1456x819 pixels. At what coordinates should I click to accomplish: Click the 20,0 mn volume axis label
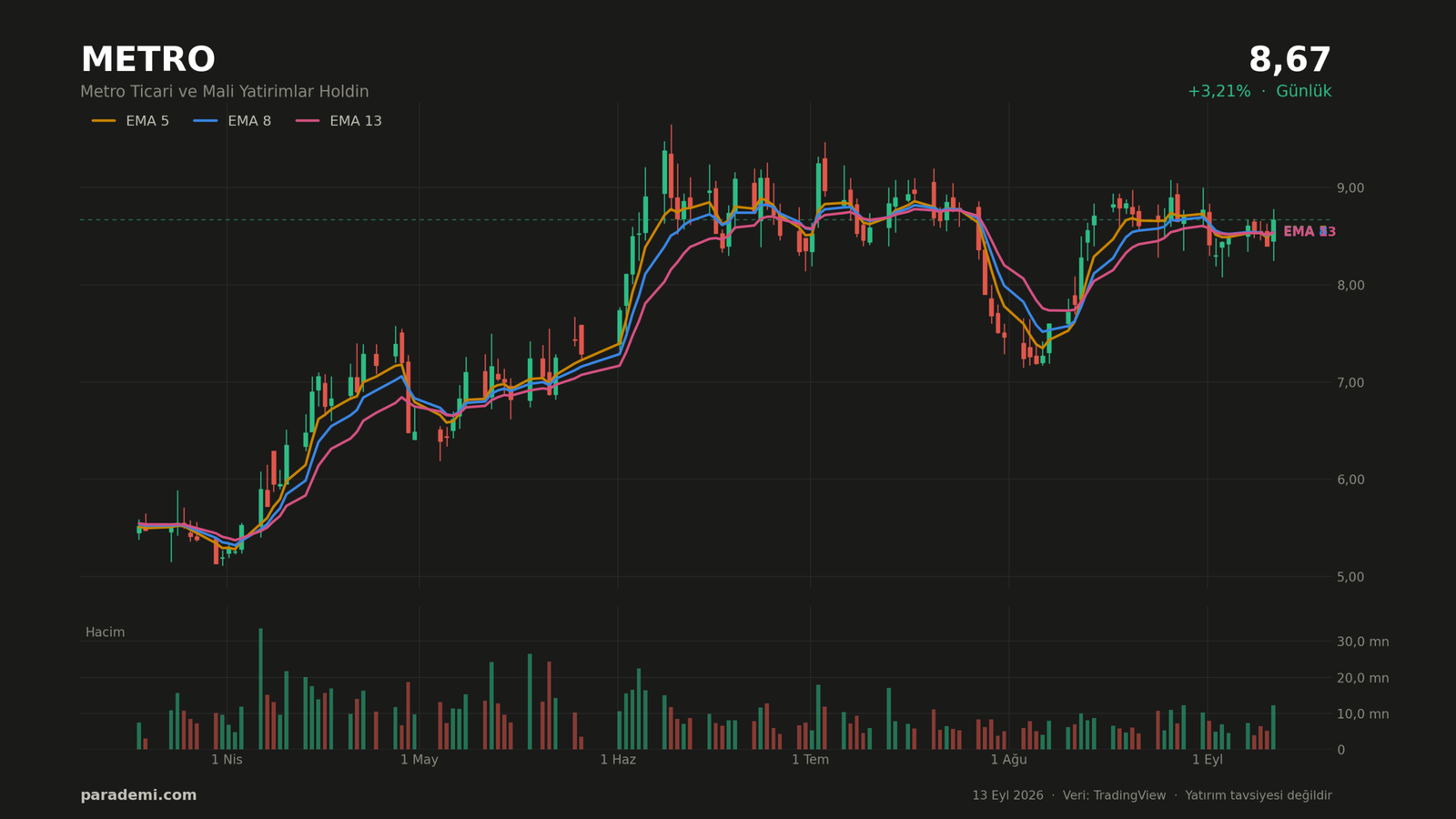1363,678
